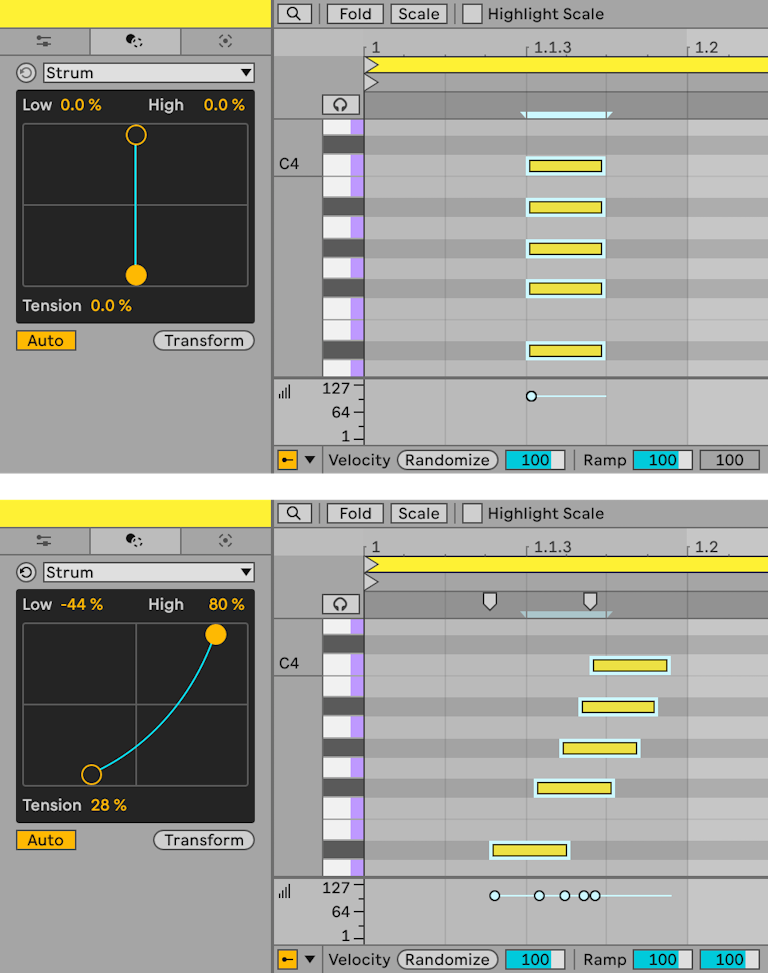Toggle headphone preview in bottom editor

(341, 604)
